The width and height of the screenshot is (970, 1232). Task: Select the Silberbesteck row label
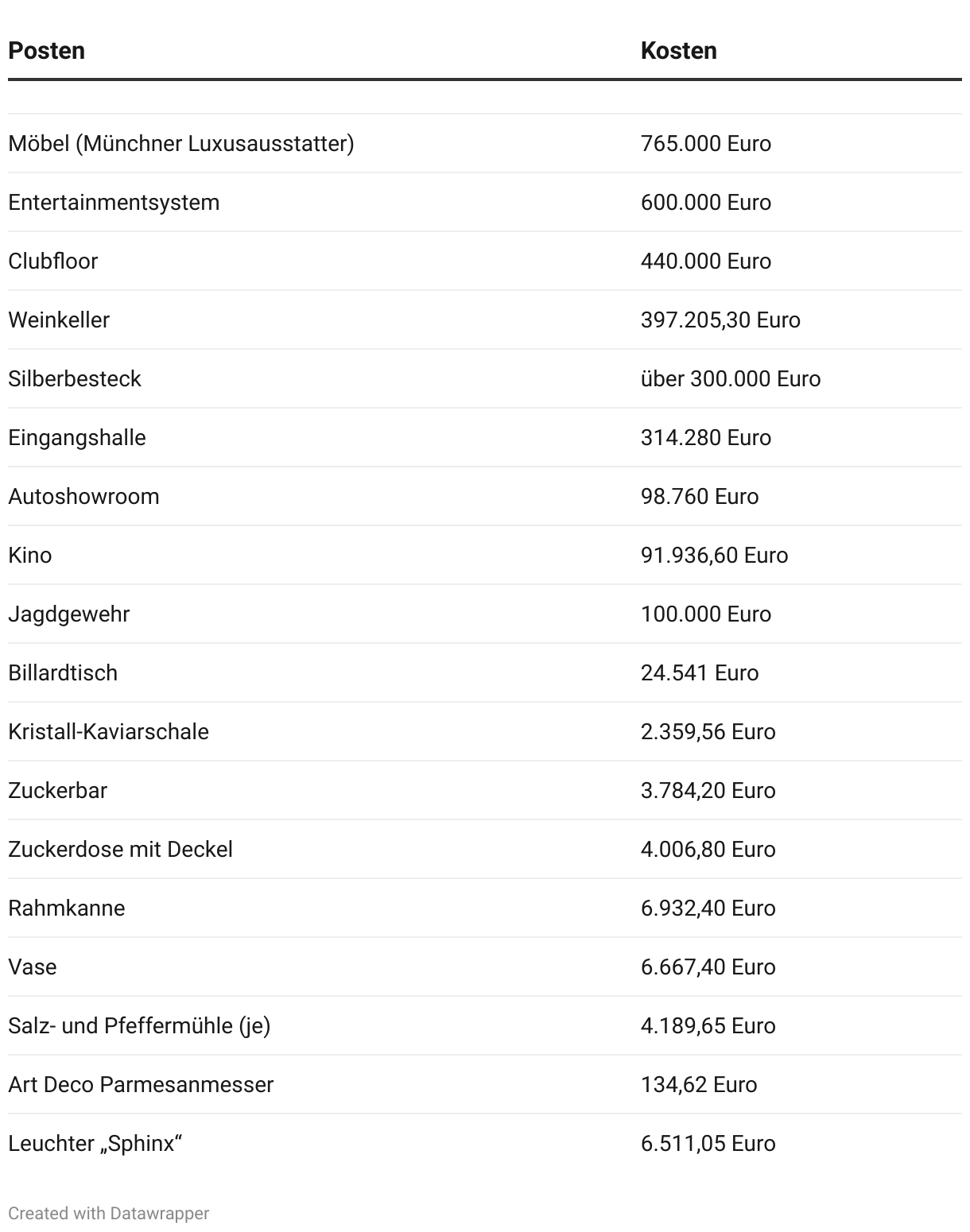pos(75,379)
